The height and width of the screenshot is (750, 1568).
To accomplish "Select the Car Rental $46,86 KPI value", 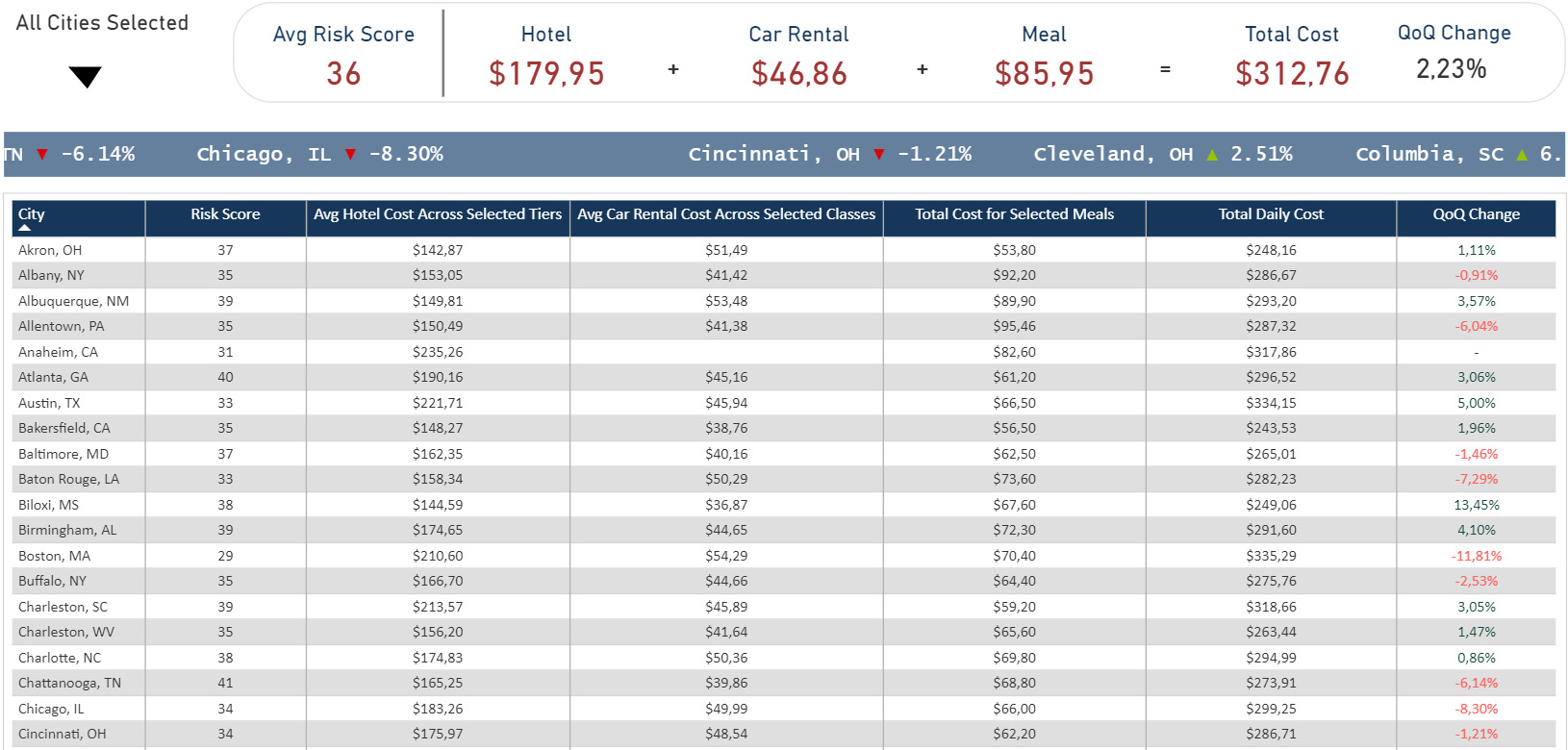I will click(799, 74).
